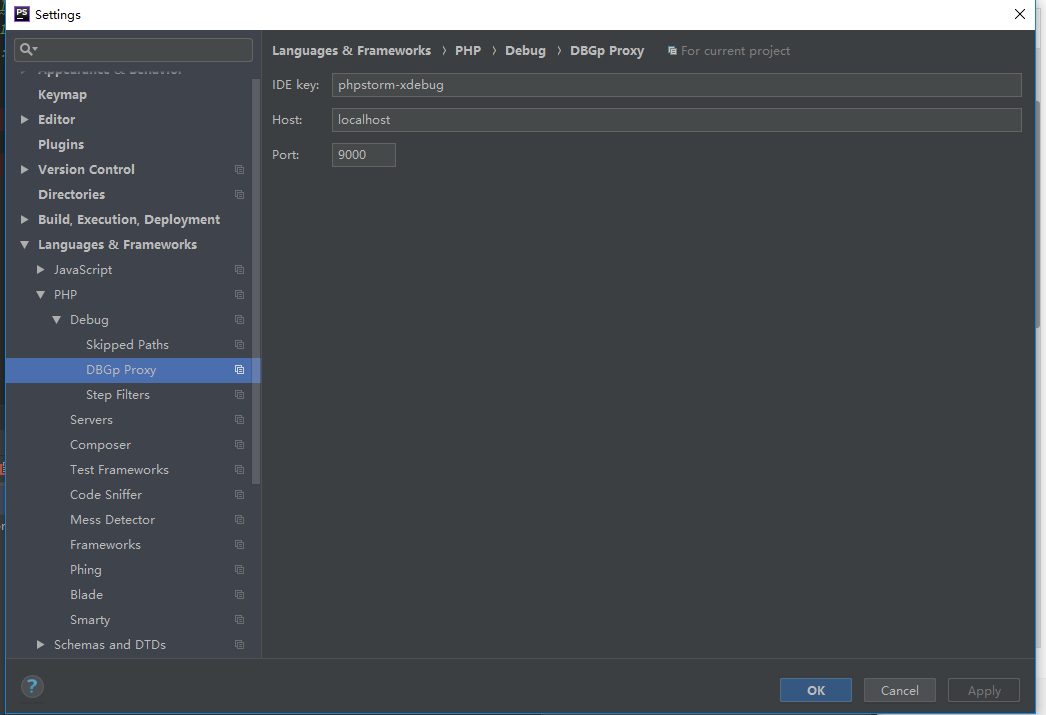Screen dimensions: 1046x715
Task: Click the For current project icon in header
Action: tap(672, 51)
